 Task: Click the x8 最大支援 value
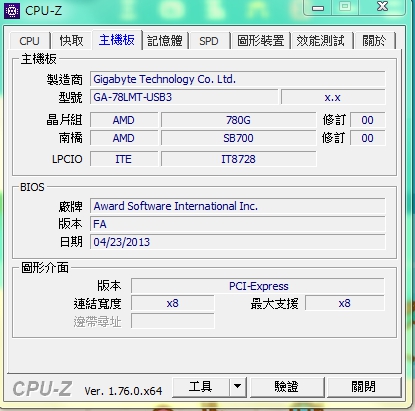pyautogui.click(x=345, y=303)
